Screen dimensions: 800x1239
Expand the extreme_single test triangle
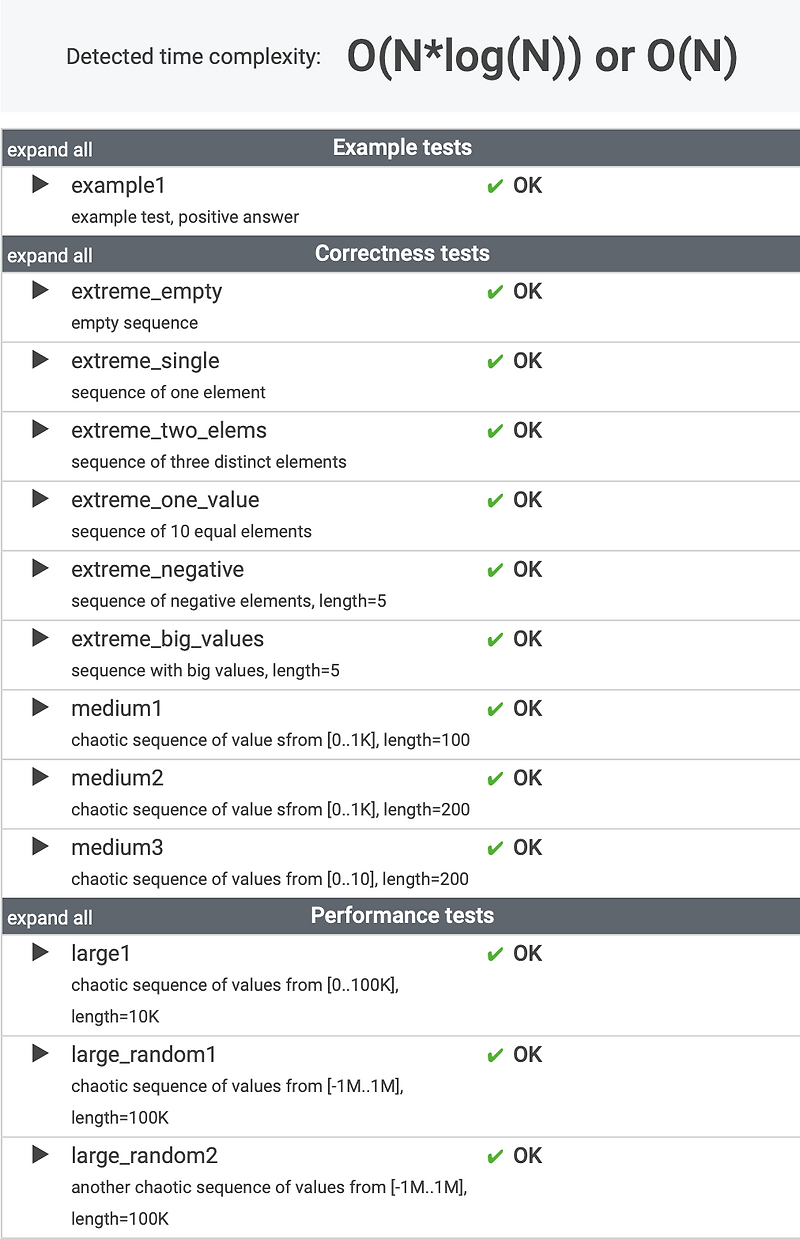click(40, 360)
